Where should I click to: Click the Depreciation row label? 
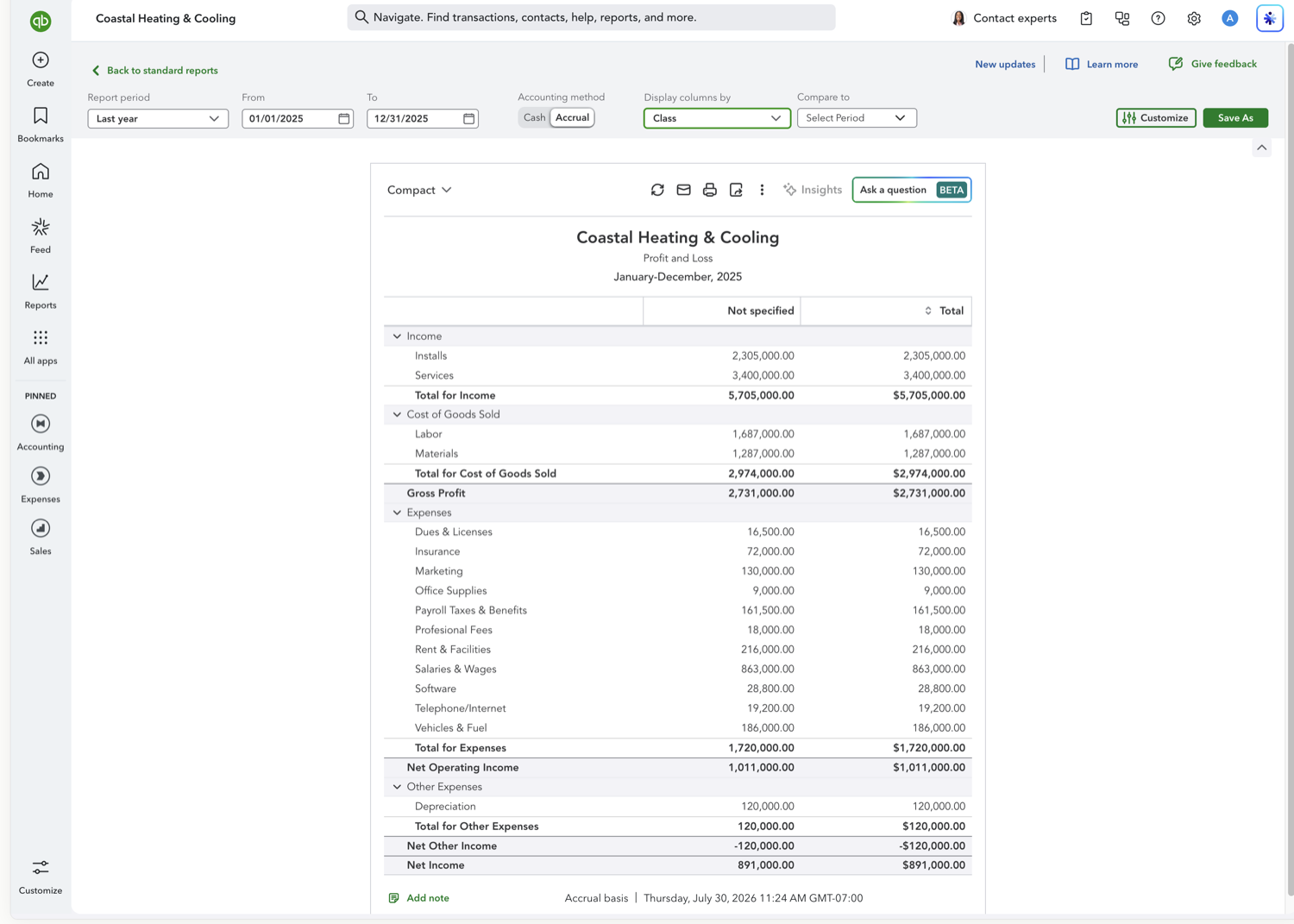pos(445,807)
